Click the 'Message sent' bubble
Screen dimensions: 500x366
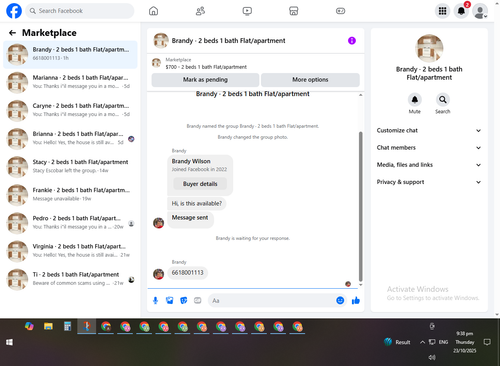click(x=190, y=219)
